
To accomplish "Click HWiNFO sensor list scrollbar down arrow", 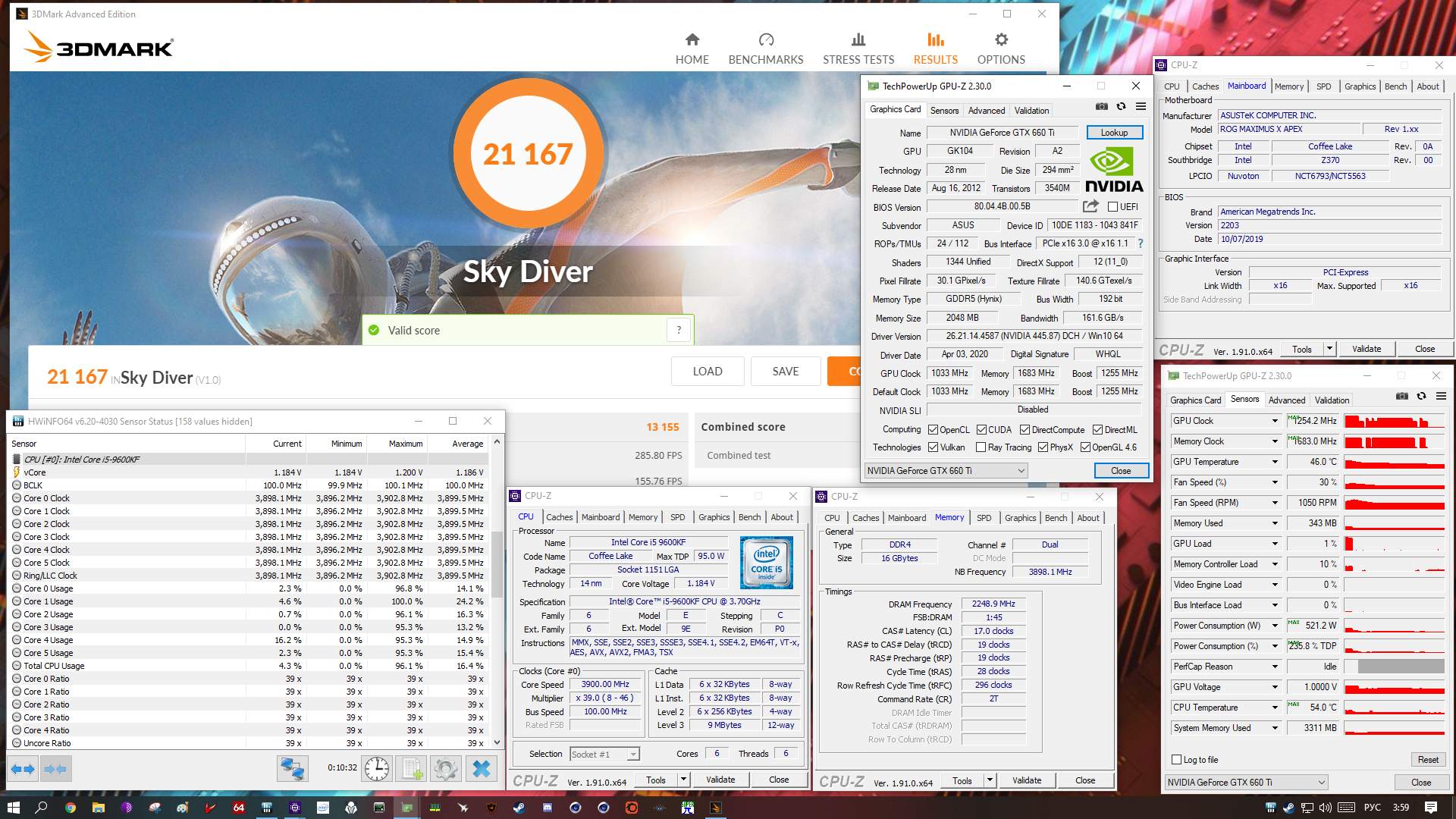I will tap(497, 743).
